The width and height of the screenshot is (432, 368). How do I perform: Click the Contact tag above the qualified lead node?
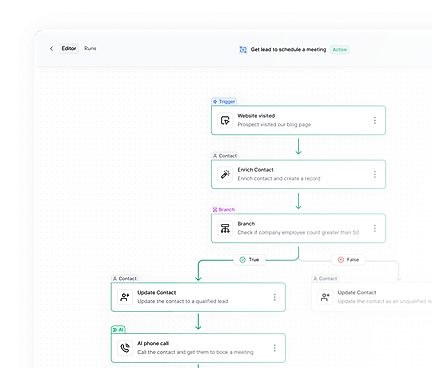pos(125,278)
